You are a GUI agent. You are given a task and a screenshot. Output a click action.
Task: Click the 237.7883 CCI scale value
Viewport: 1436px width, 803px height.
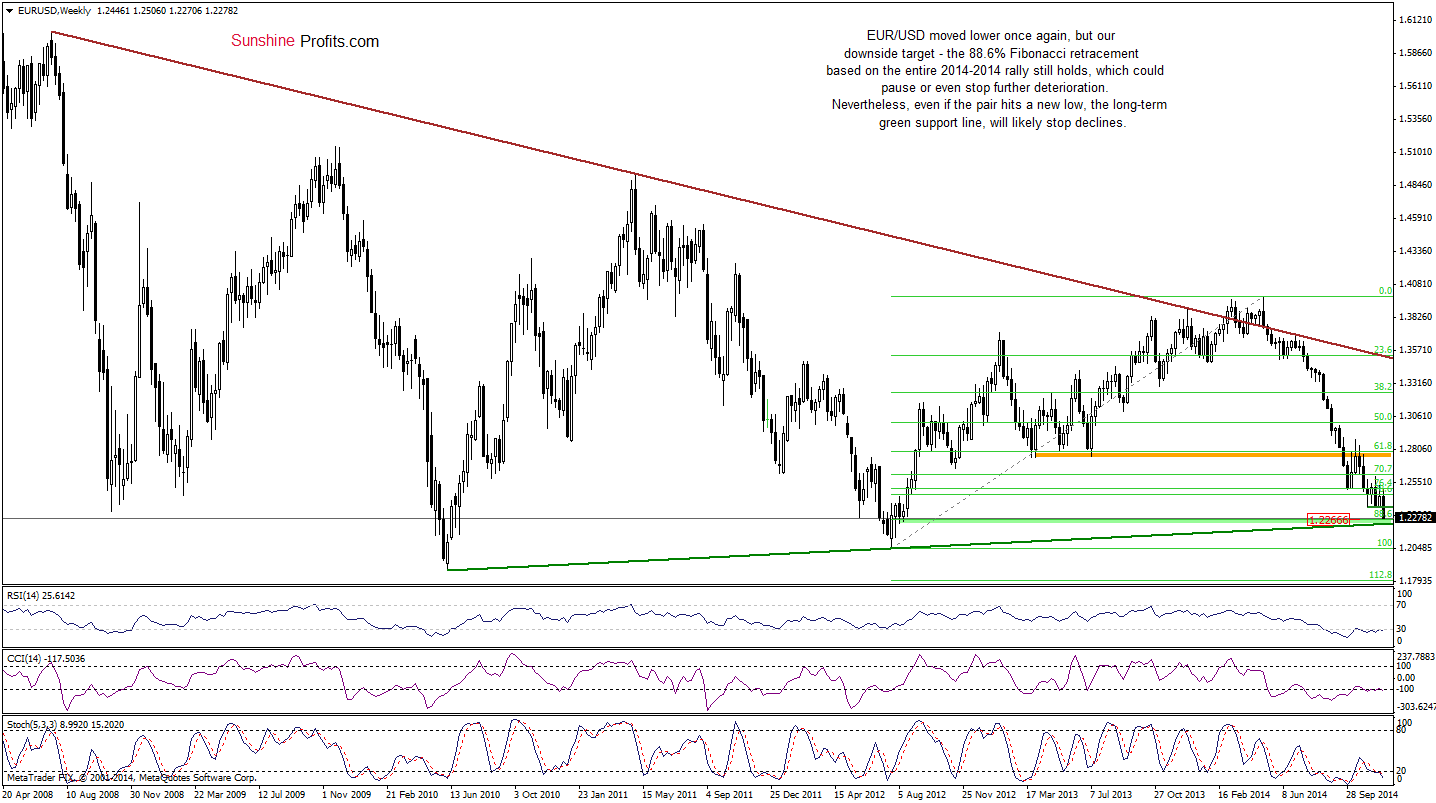1416,657
